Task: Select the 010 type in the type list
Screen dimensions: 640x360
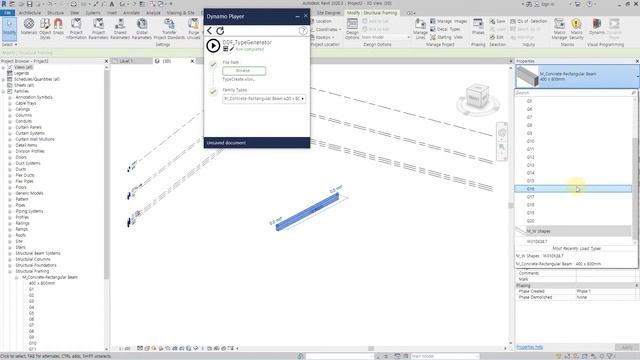Action: (573, 141)
